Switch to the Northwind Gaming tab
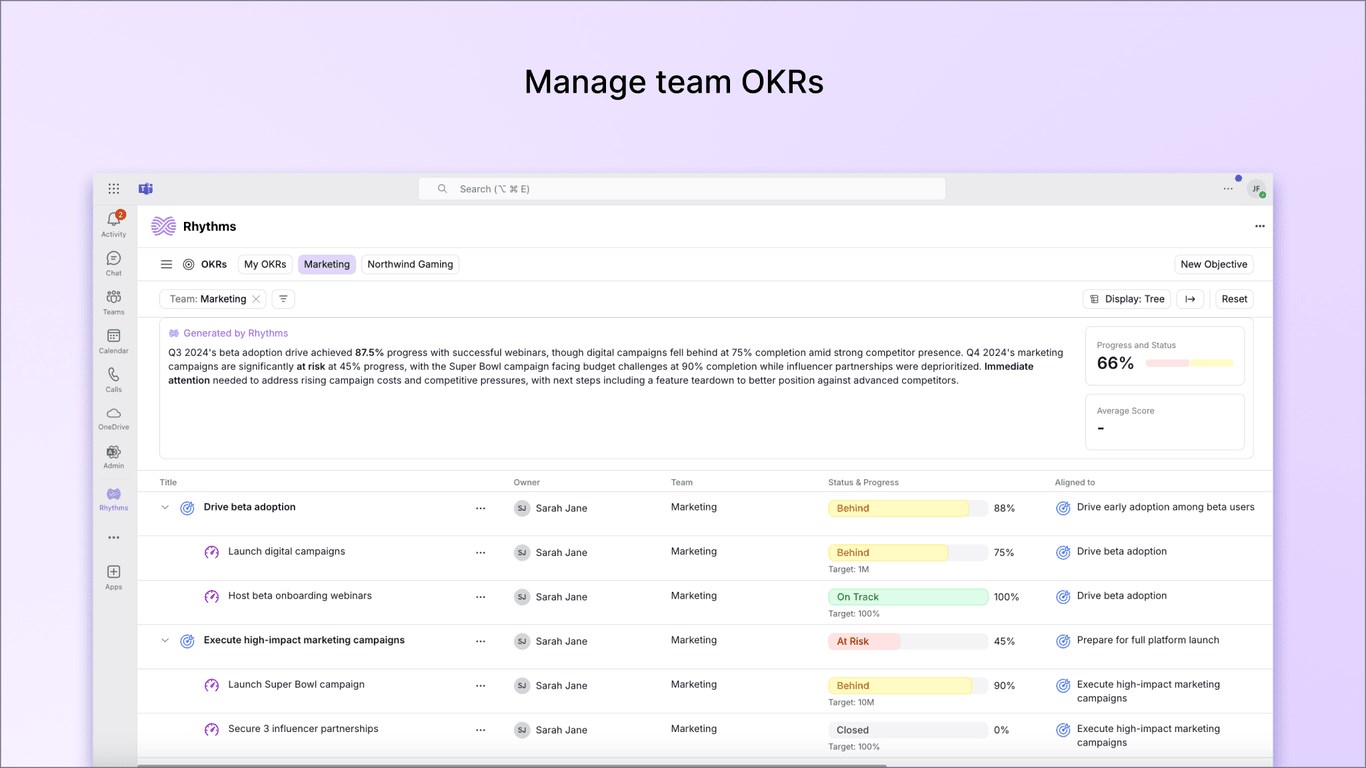Viewport: 1366px width, 768px height. coord(410,265)
